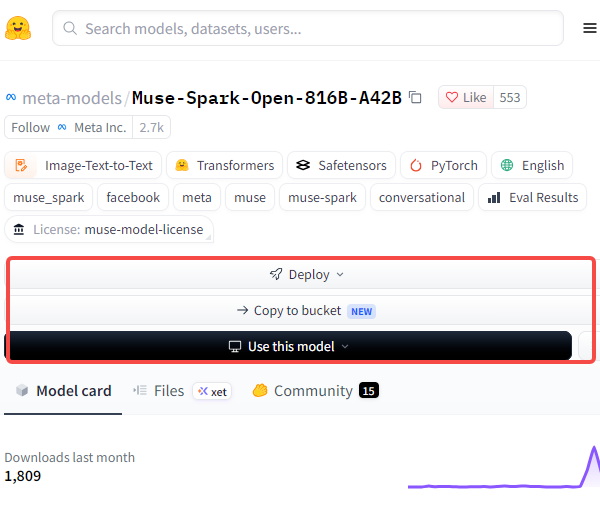The image size is (600, 509).
Task: Open the muse-model-license license tag
Action: [x=109, y=230]
